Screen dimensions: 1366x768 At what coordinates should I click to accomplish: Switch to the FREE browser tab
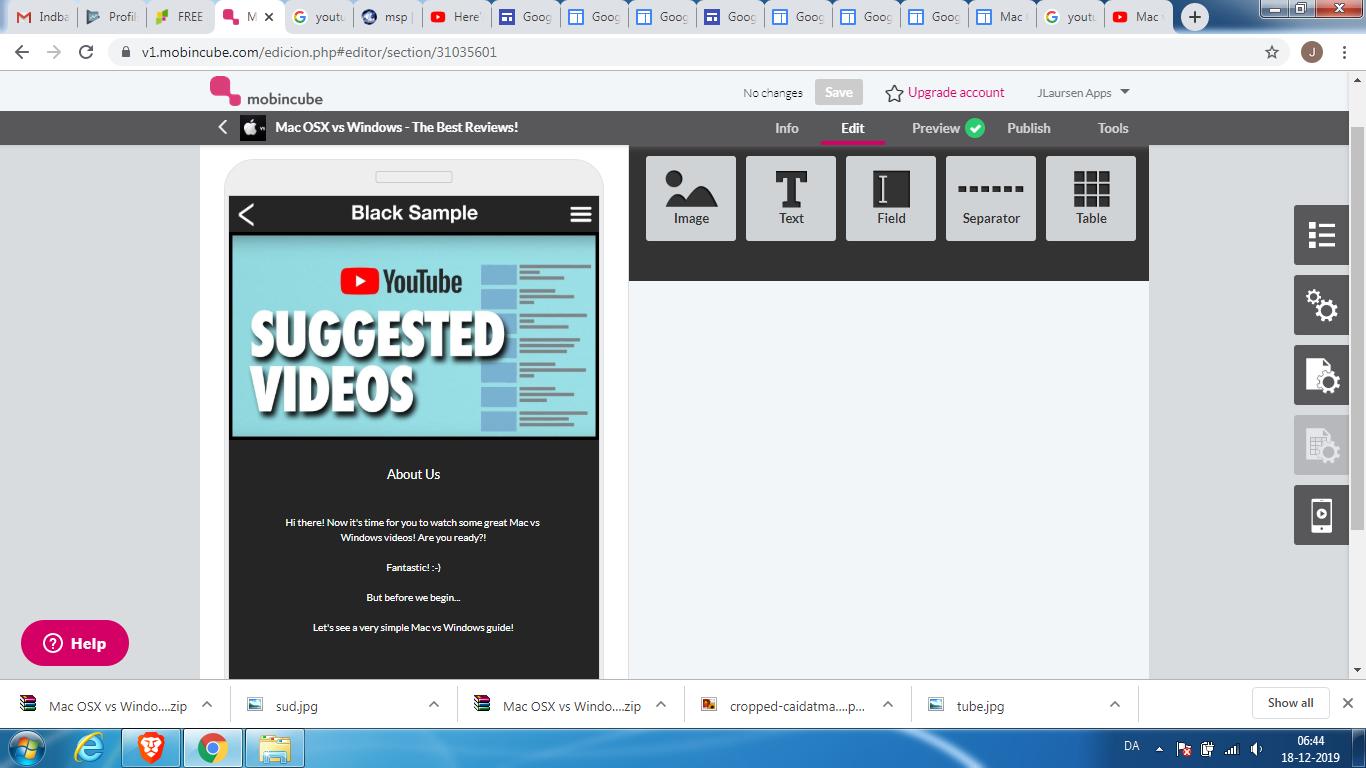pyautogui.click(x=180, y=17)
